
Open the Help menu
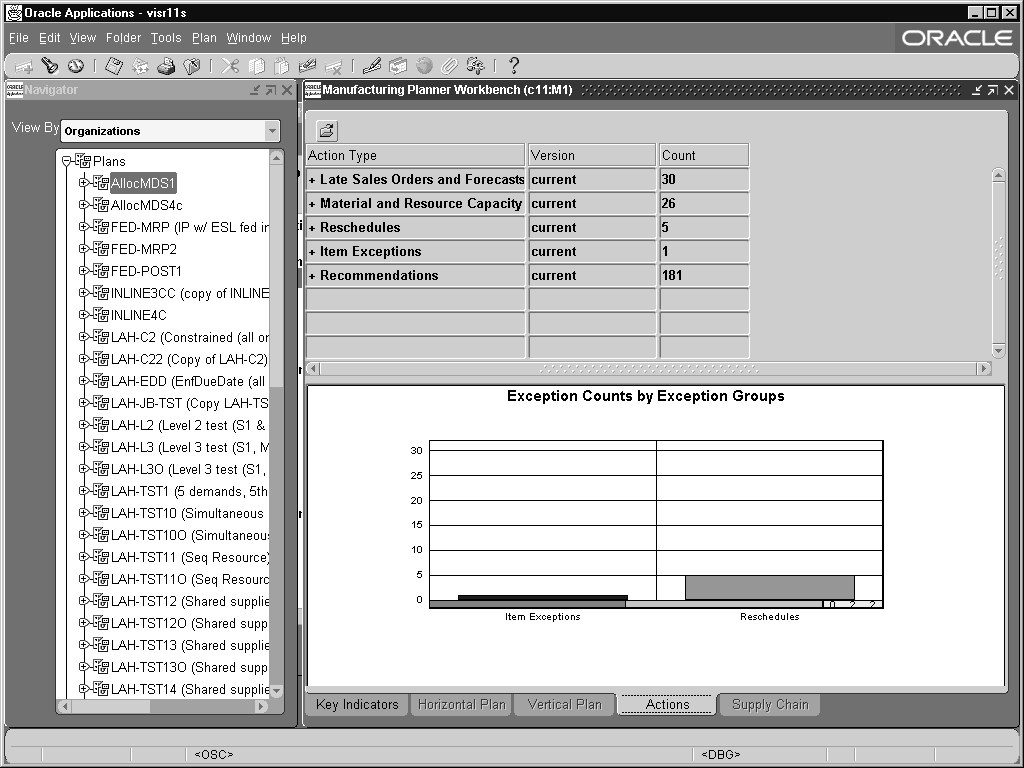[294, 38]
